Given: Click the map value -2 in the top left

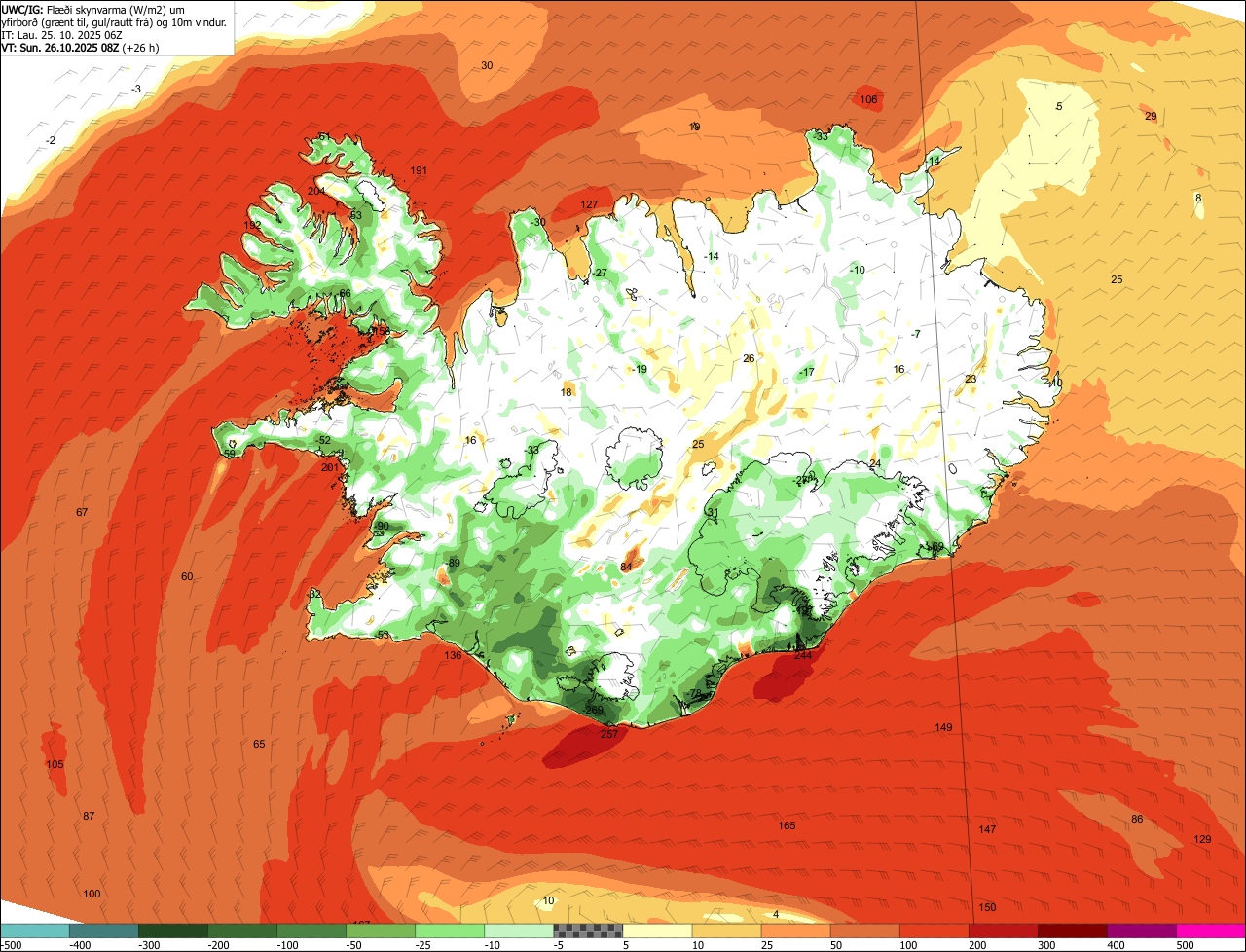Looking at the screenshot, I should [x=51, y=140].
